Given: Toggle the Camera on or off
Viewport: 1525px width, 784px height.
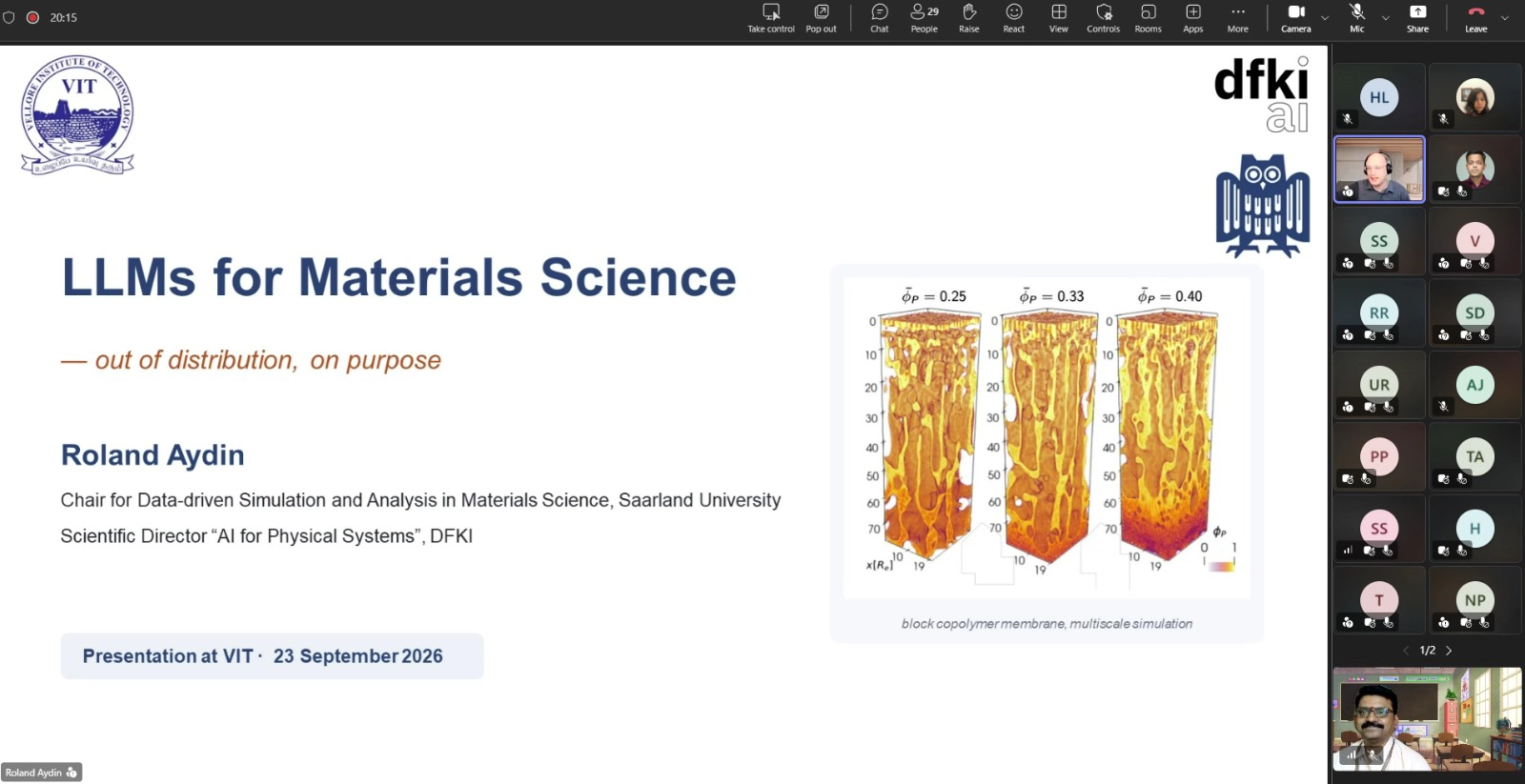Looking at the screenshot, I should (x=1296, y=18).
